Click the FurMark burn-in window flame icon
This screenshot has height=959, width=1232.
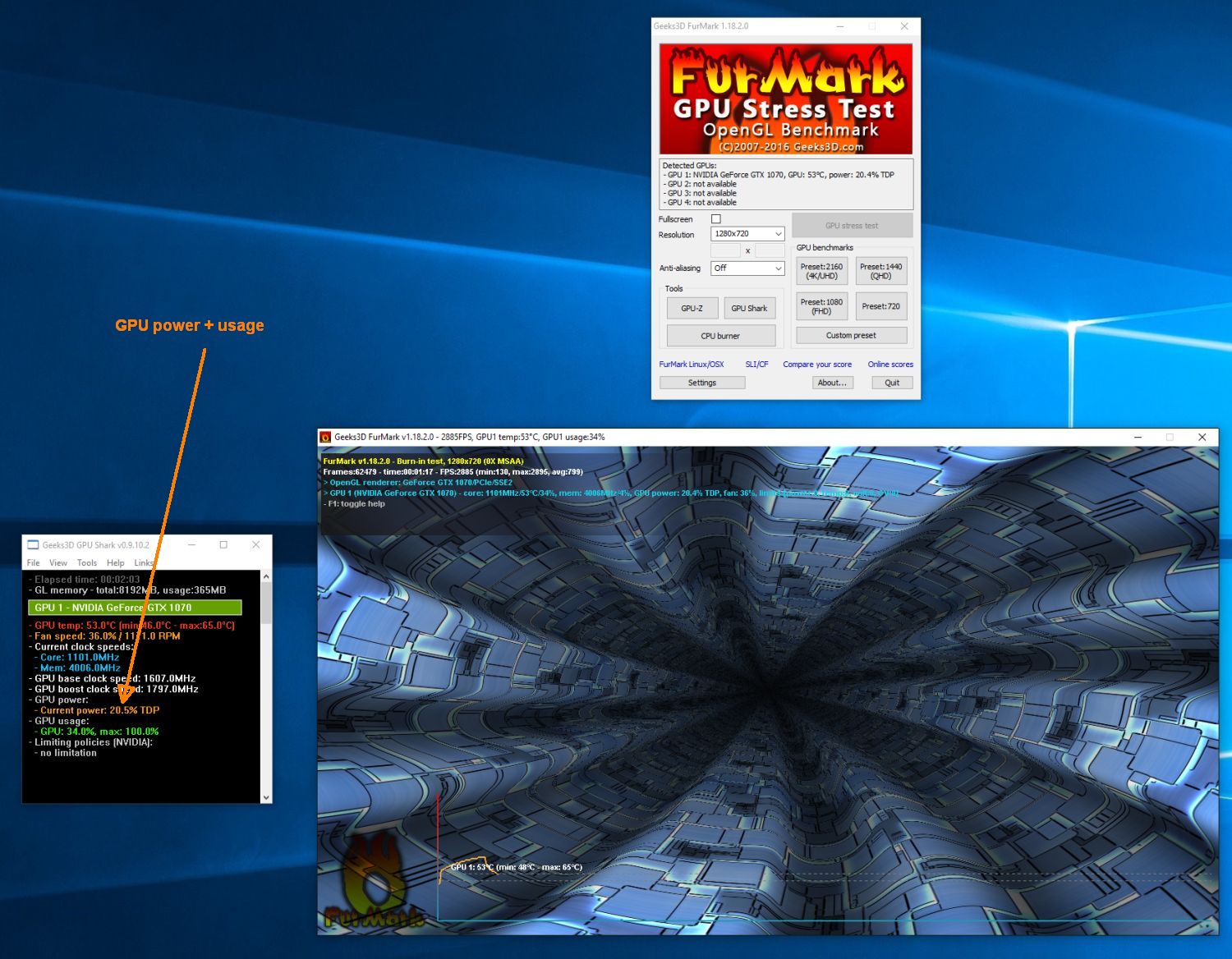coord(325,438)
